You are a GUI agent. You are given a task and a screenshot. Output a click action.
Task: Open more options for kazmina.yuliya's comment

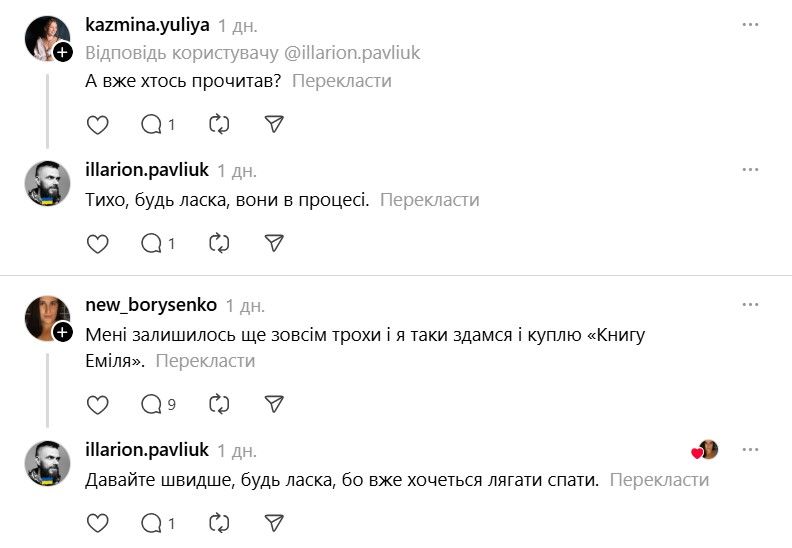(x=750, y=25)
